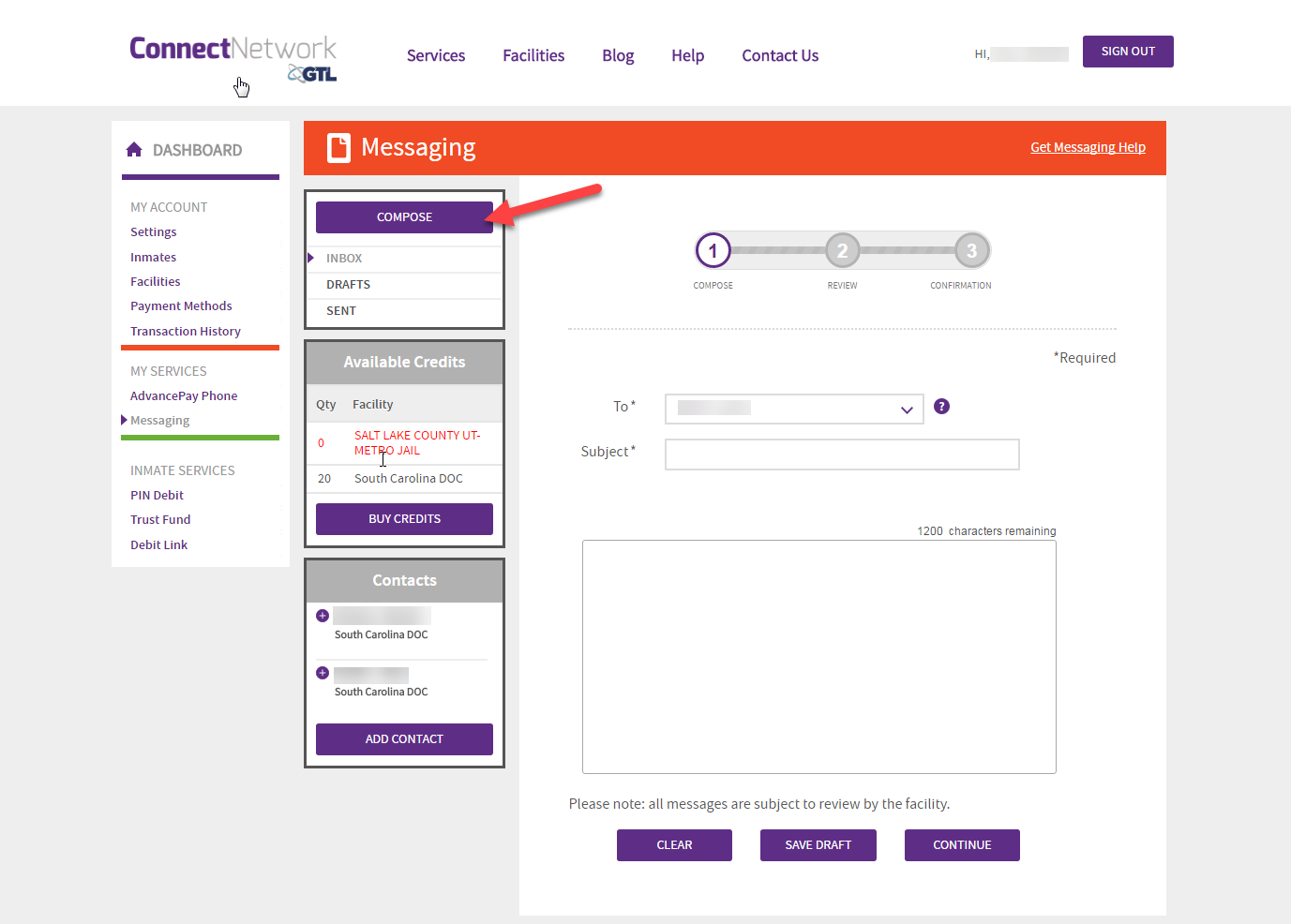
Task: Open the To recipient dropdown
Action: coord(794,409)
